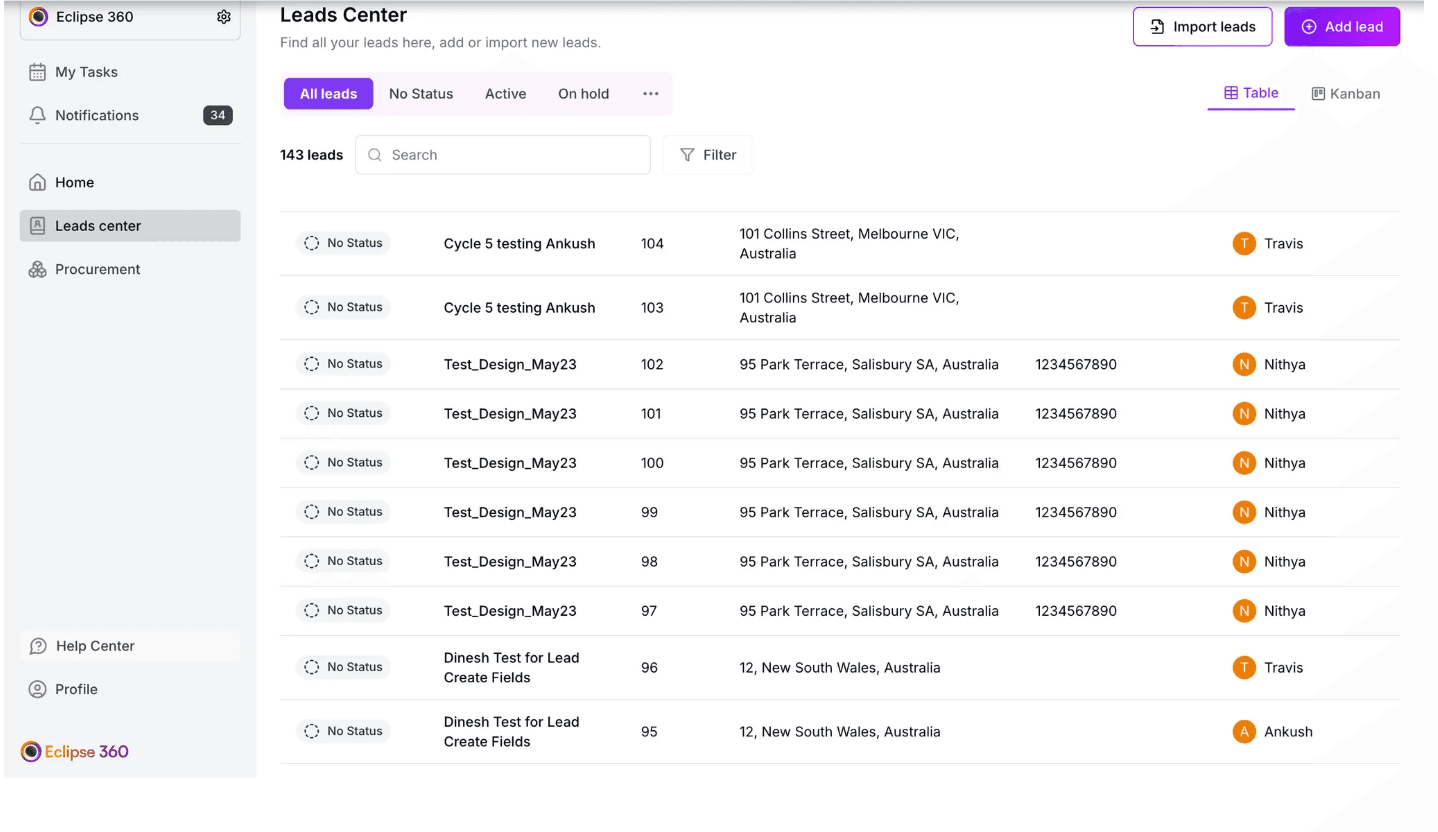Click the Help Center chat icon

38,646
